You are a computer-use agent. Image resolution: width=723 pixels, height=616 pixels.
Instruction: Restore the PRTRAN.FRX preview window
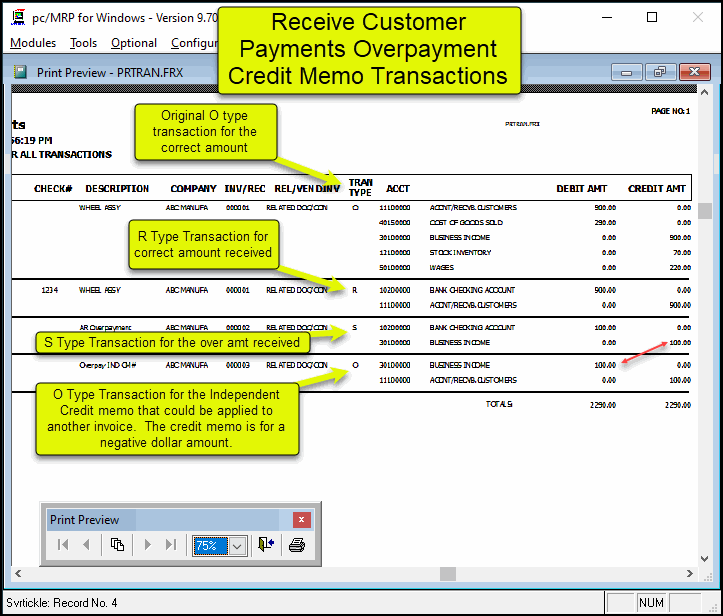(x=659, y=72)
